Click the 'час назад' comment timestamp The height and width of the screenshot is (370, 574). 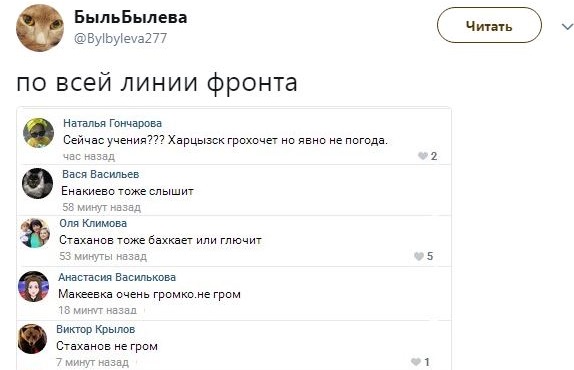click(89, 156)
